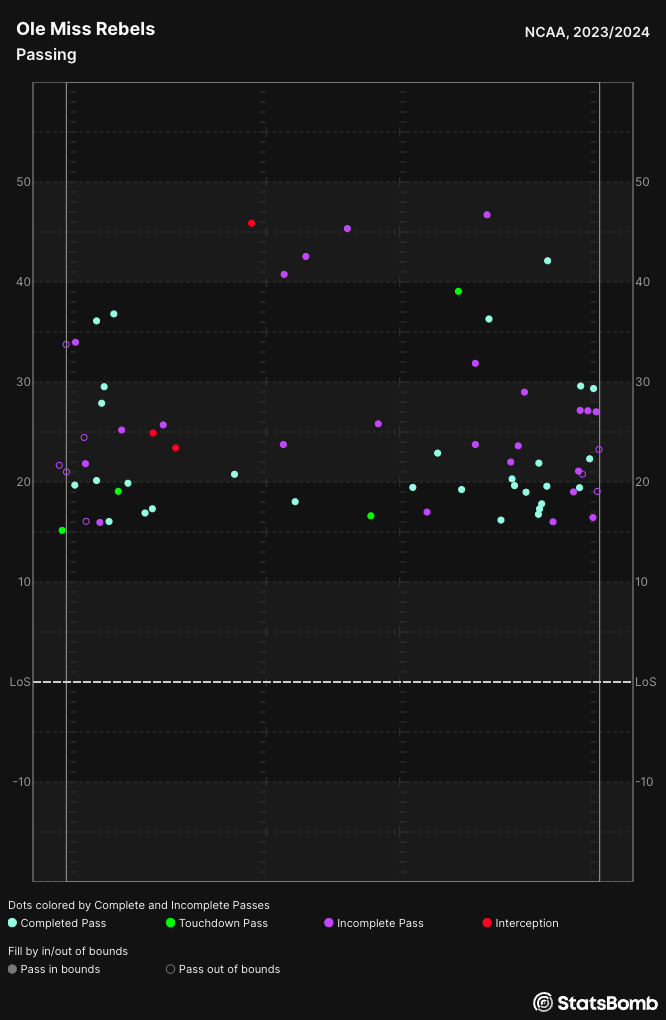Click the red interception dot near 46 yards

[252, 223]
